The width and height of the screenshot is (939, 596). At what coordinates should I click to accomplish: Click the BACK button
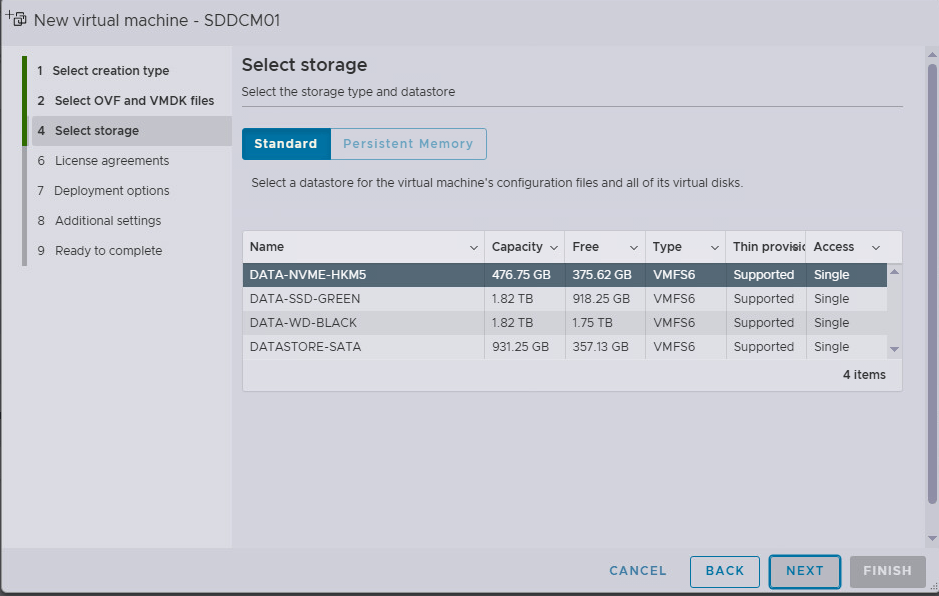click(724, 571)
